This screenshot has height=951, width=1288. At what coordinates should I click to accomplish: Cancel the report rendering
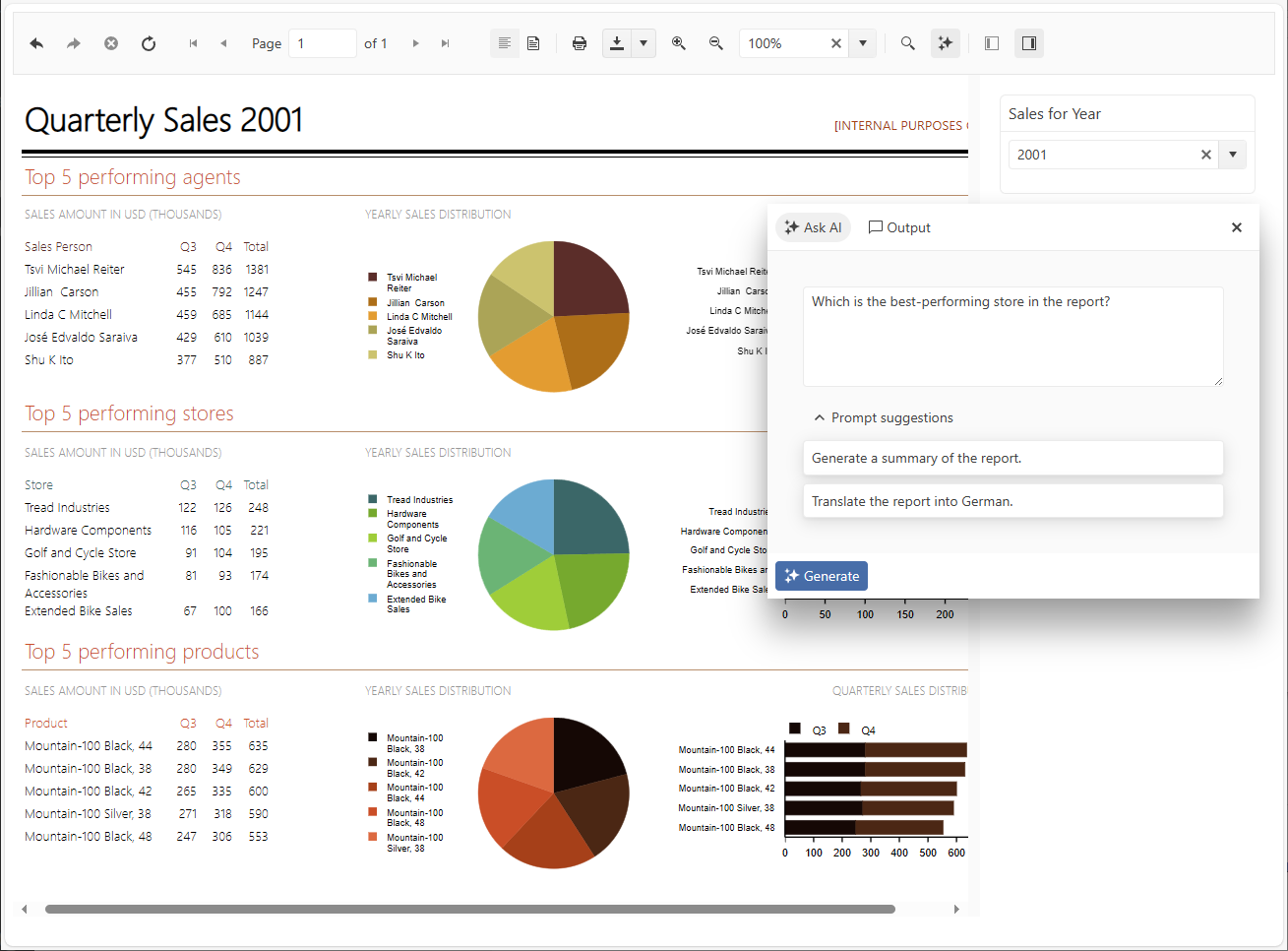[110, 42]
